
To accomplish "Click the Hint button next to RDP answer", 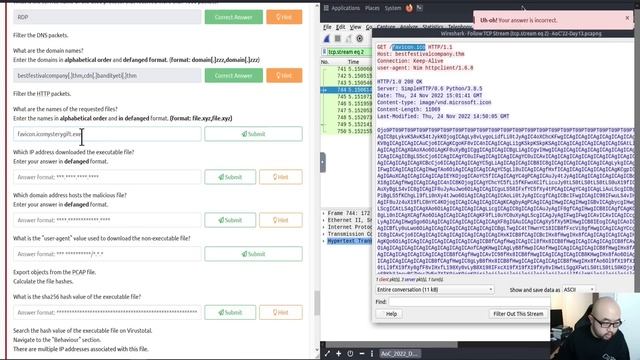I will [284, 17].
